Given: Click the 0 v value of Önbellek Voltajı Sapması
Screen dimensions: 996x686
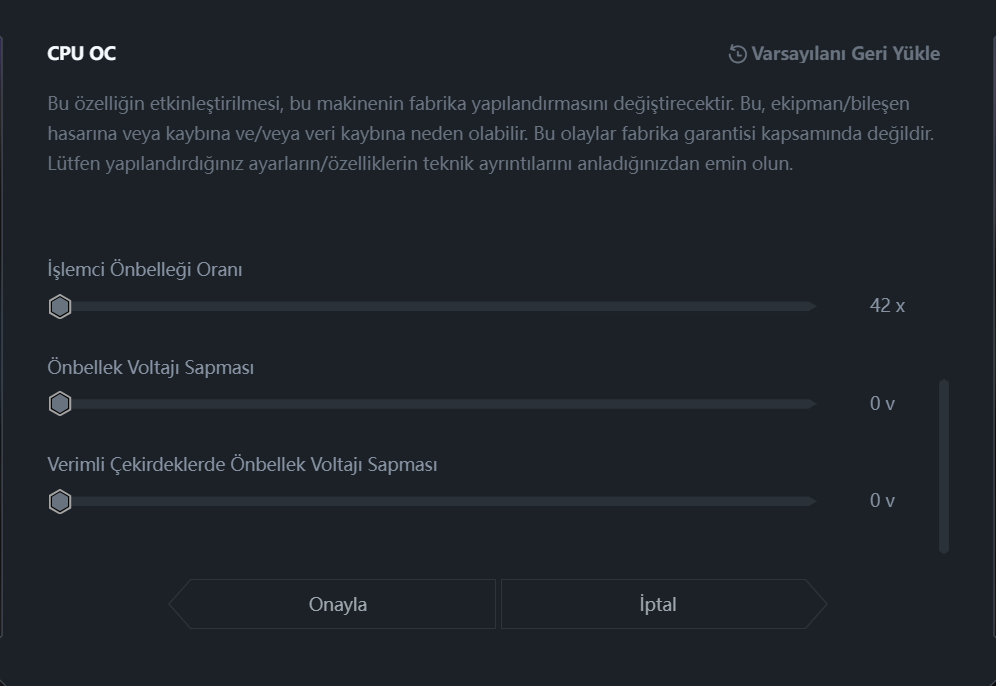Looking at the screenshot, I should pyautogui.click(x=882, y=403).
